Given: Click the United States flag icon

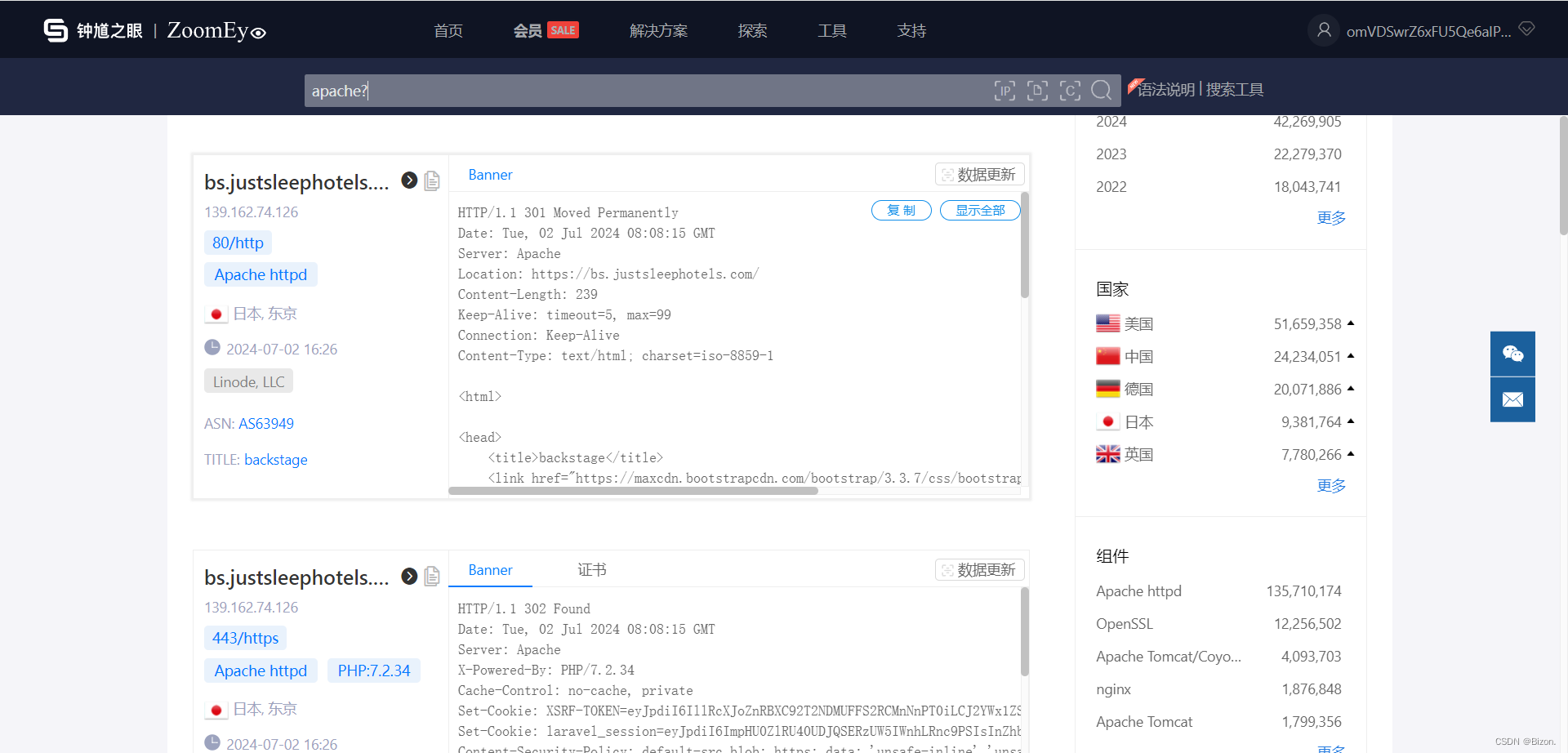Looking at the screenshot, I should pyautogui.click(x=1107, y=323).
